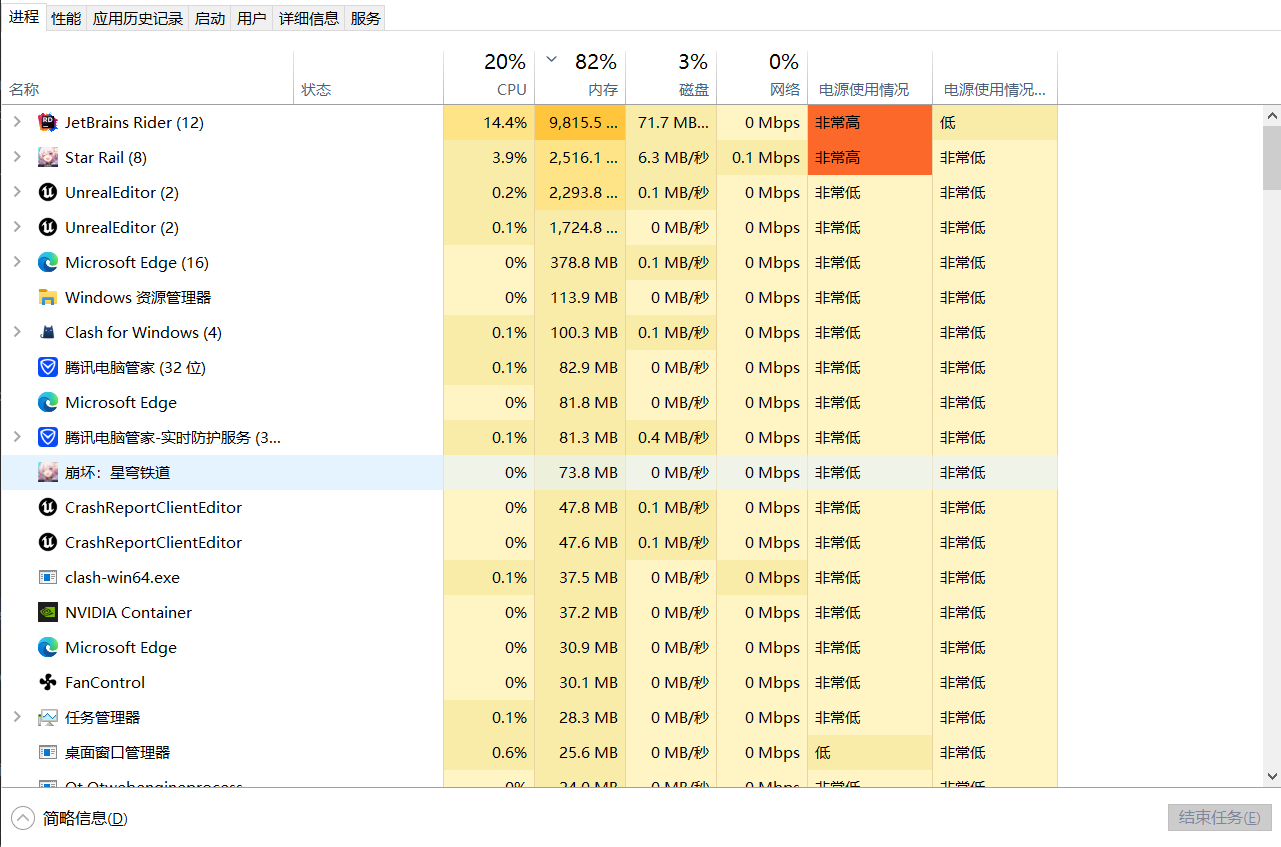Sort by 电源使用情况... trend column header
The image size is (1281, 847).
995,77
